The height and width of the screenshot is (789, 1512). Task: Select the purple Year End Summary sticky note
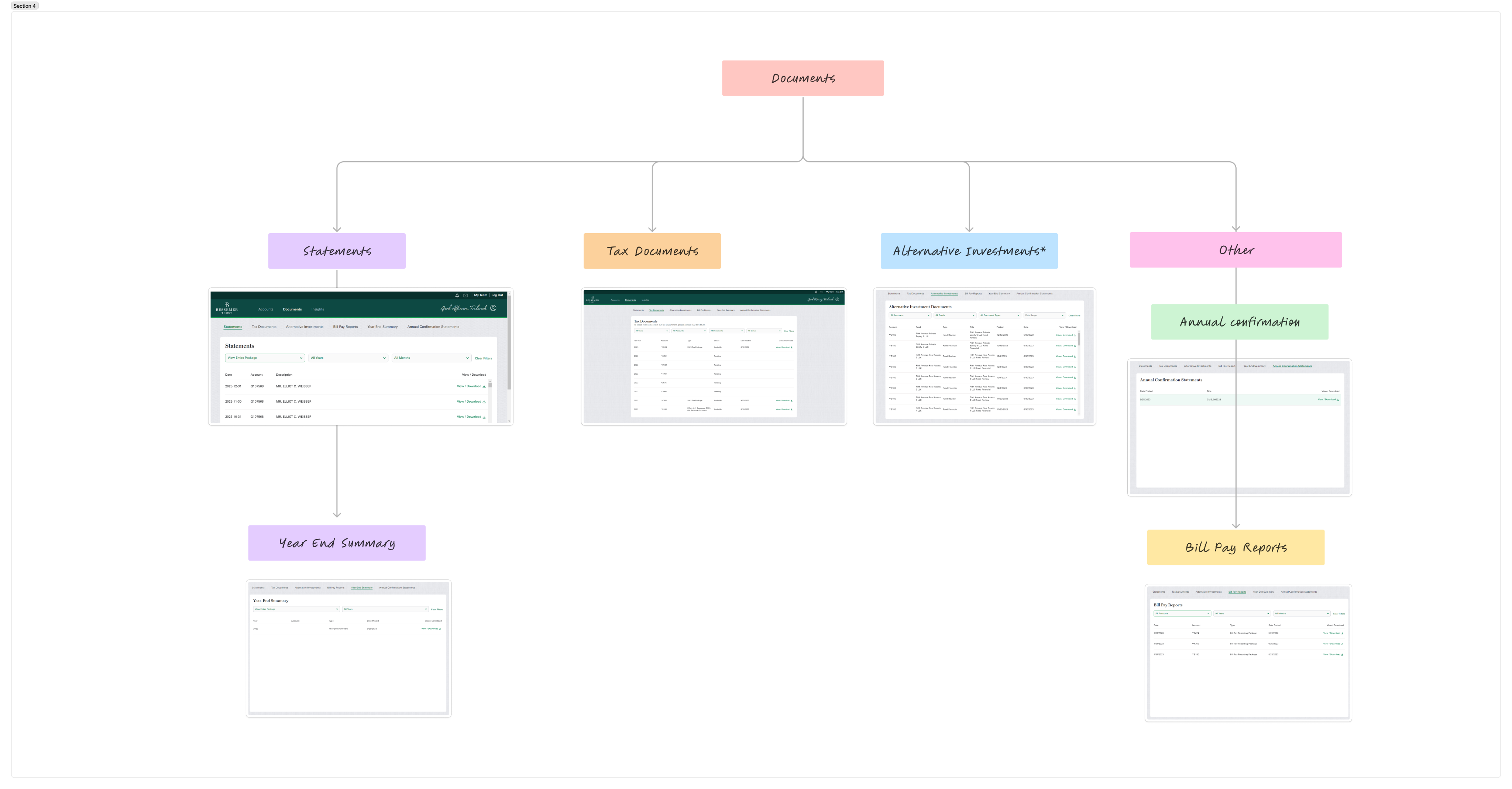(337, 542)
